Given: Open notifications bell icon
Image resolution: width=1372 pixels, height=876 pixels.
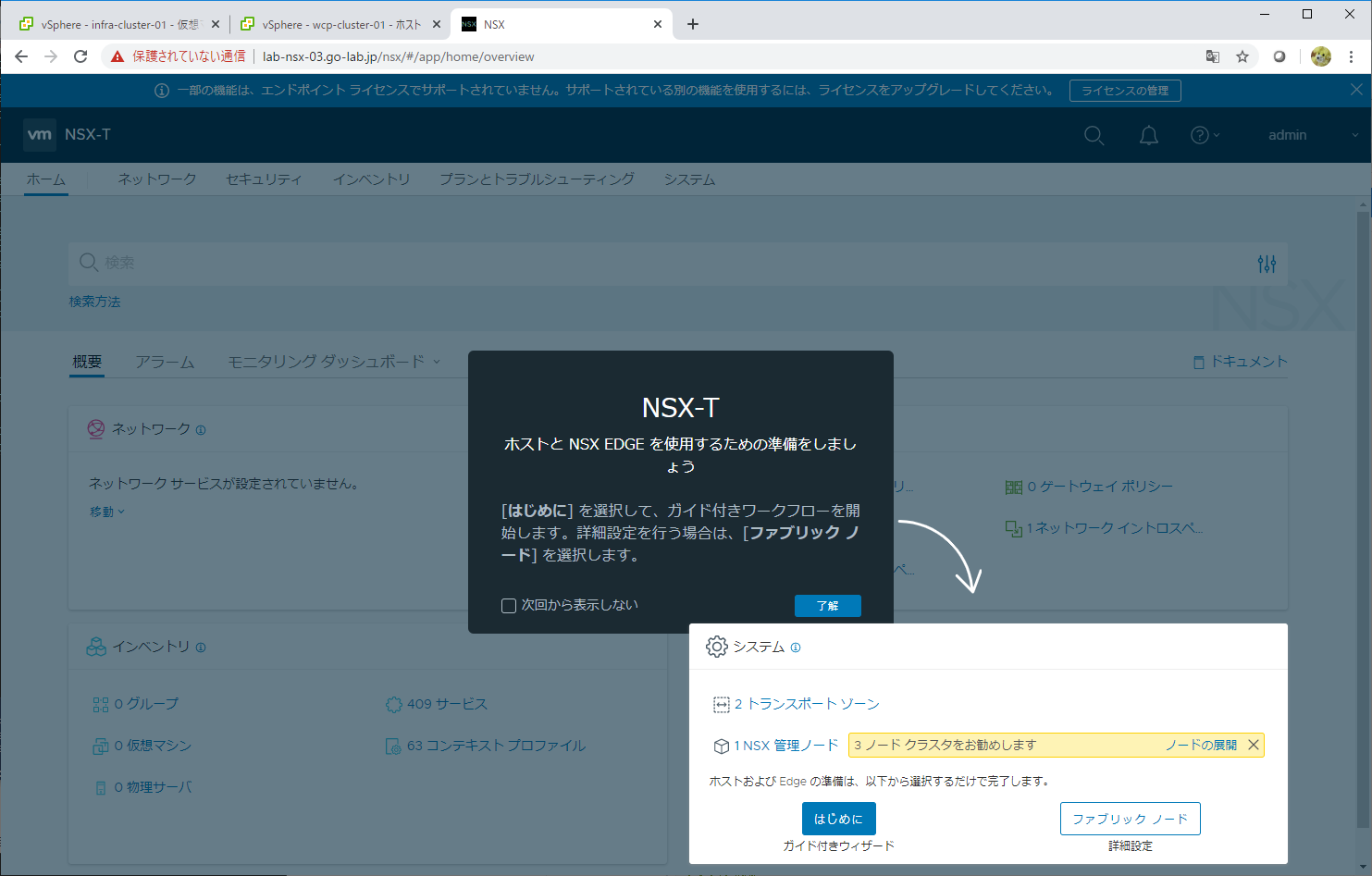Looking at the screenshot, I should pos(1148,135).
